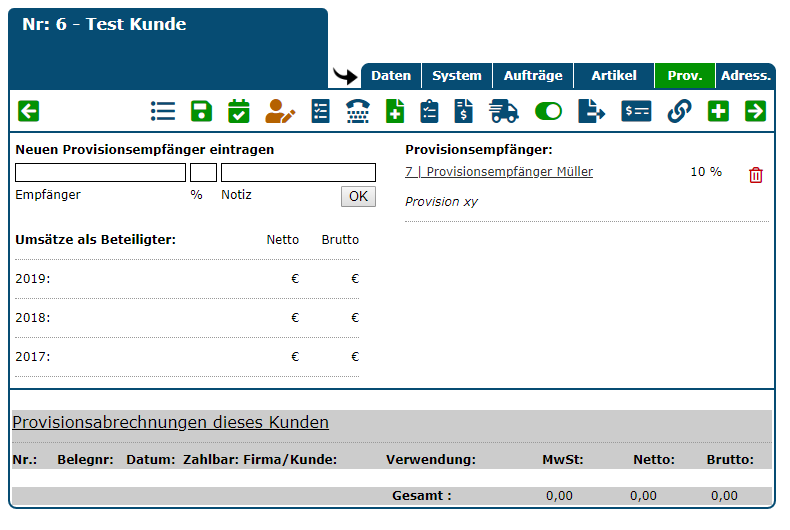The height and width of the screenshot is (530, 790).
Task: Open the Aufträge tab
Action: click(533, 76)
